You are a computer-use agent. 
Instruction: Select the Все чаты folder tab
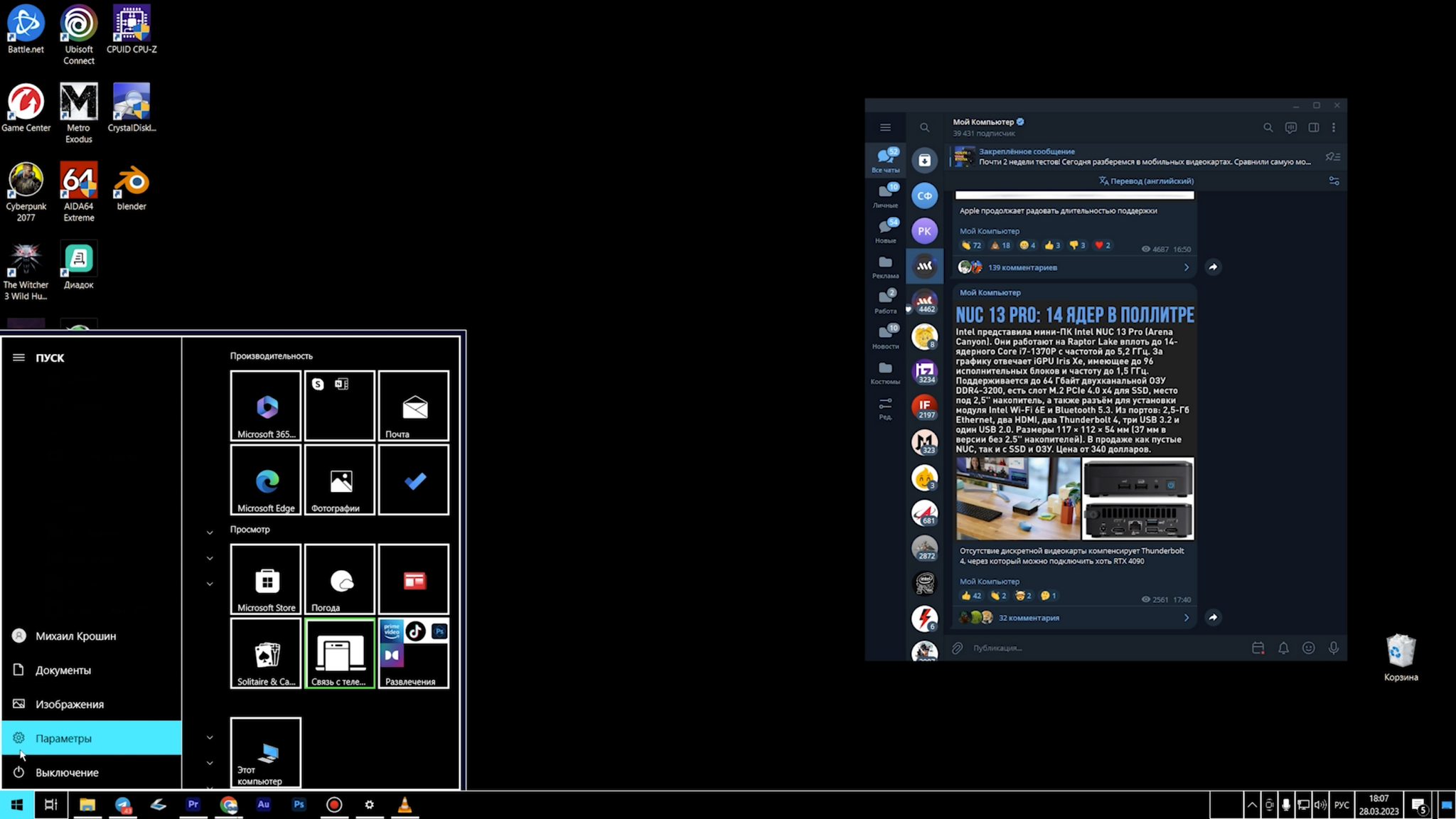[x=886, y=160]
